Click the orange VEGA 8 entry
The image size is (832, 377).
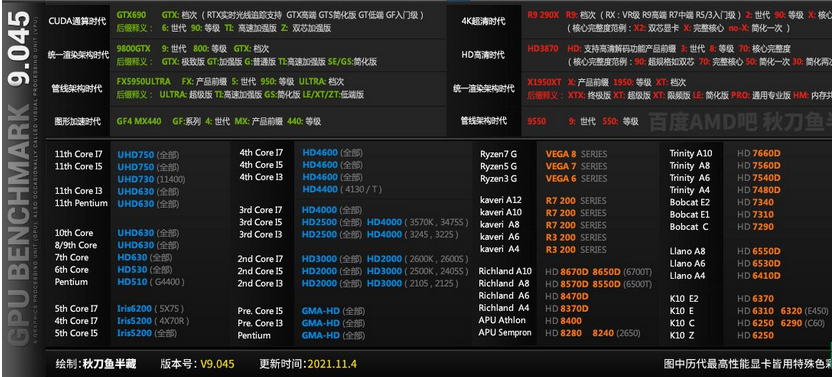coord(561,155)
